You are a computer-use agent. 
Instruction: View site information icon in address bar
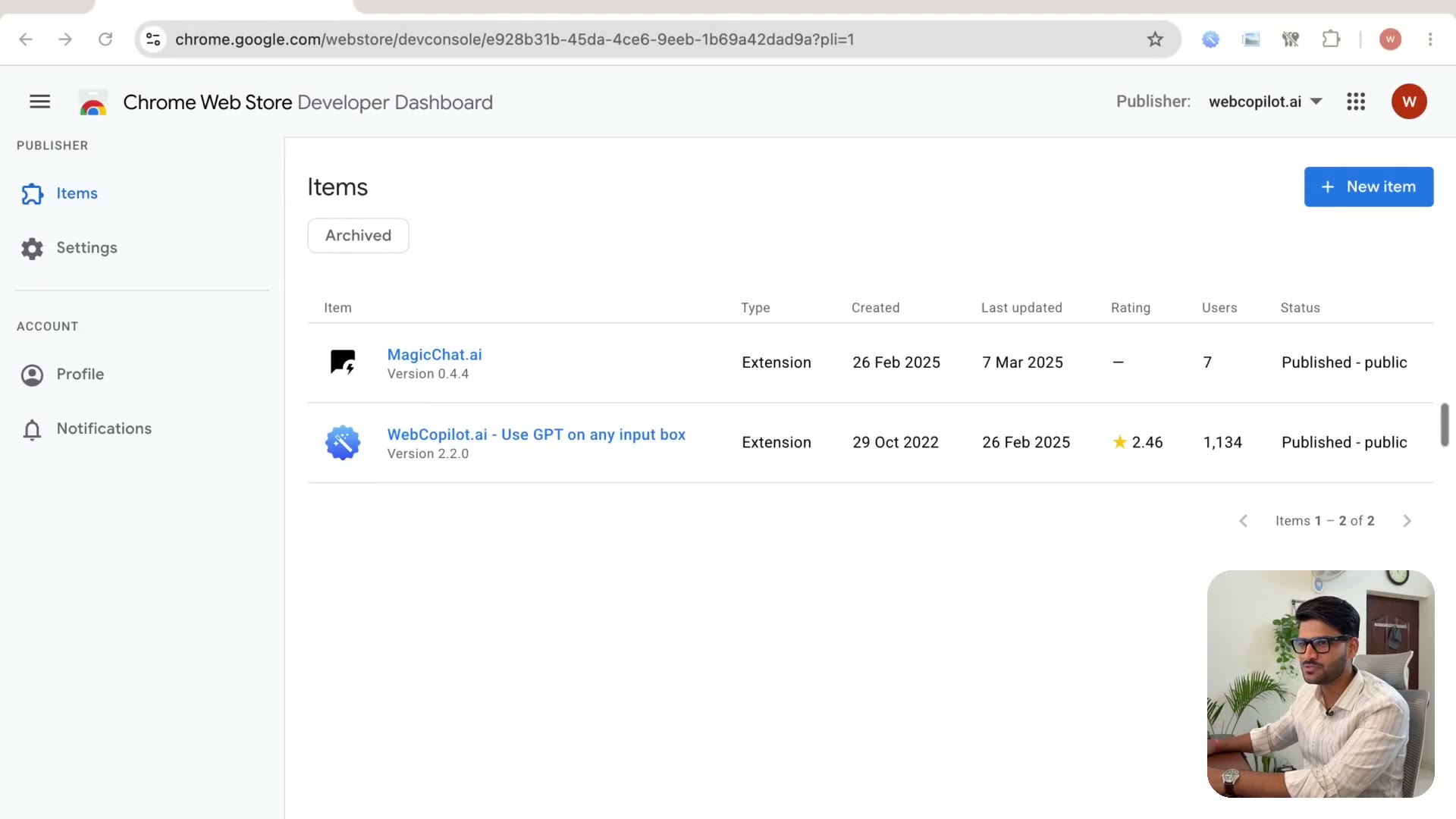153,39
